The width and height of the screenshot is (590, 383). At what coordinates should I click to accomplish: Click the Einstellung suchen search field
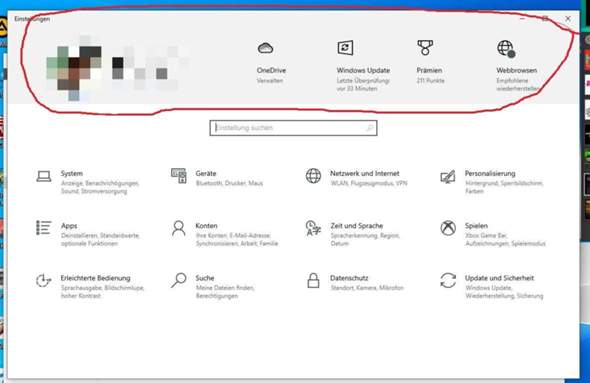click(x=293, y=128)
